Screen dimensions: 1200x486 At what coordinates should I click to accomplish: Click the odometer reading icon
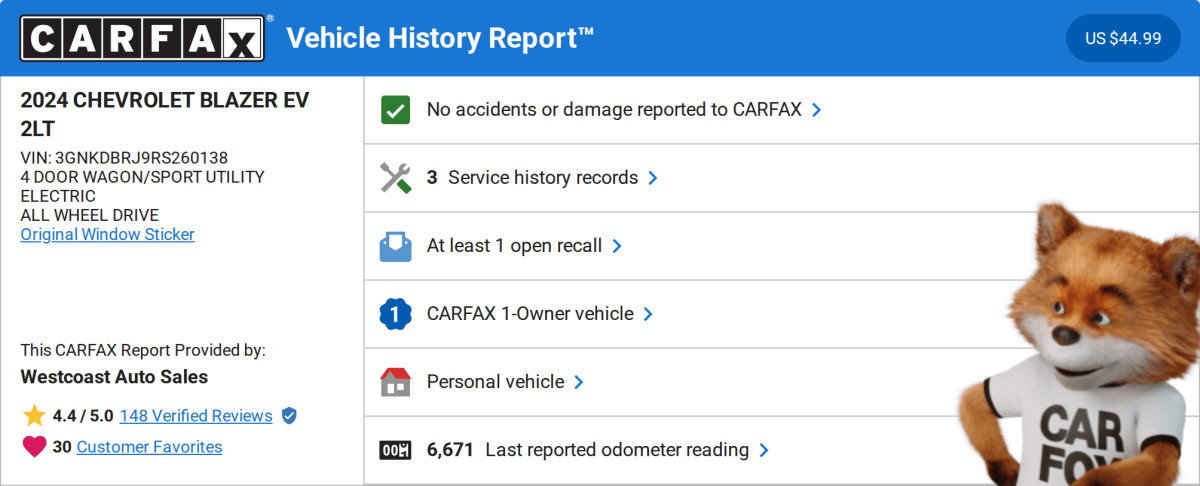point(396,450)
